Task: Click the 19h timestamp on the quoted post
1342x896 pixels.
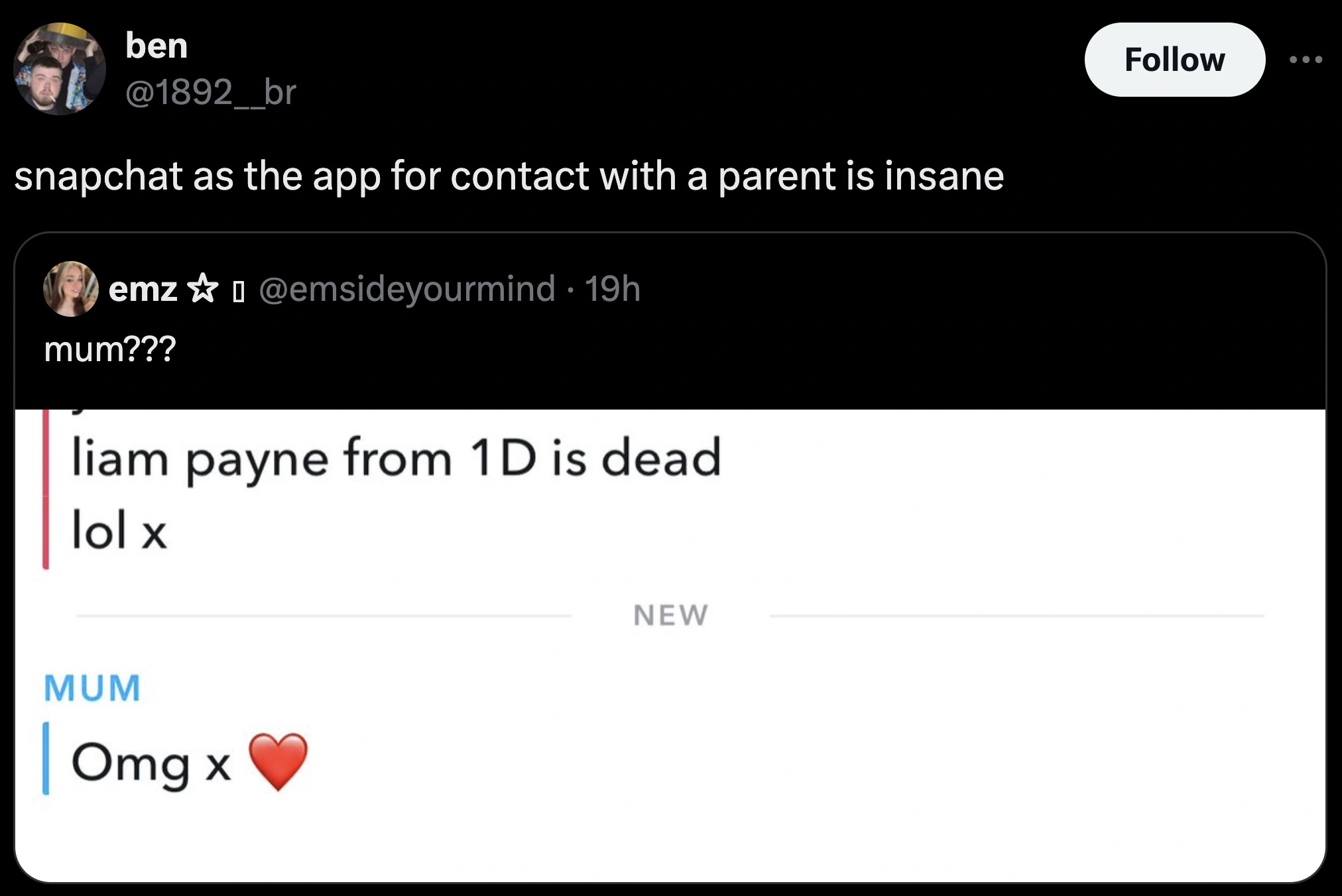Action: (612, 289)
